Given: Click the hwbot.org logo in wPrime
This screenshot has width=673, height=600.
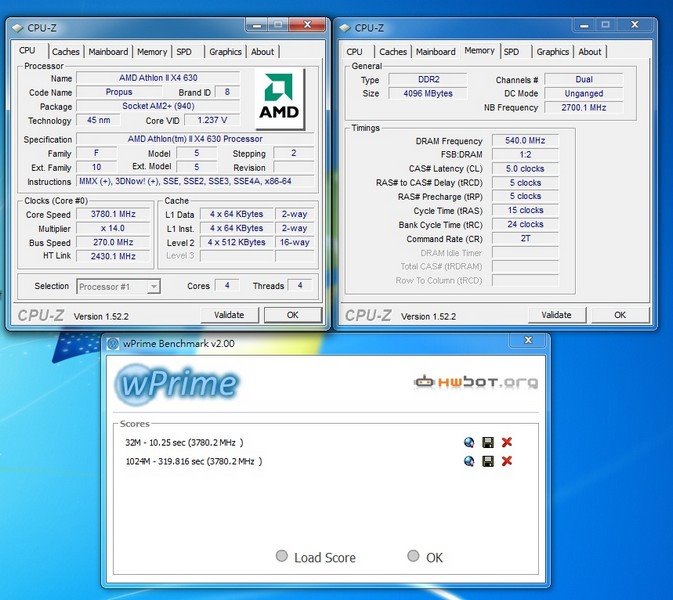Looking at the screenshot, I should click(x=476, y=382).
